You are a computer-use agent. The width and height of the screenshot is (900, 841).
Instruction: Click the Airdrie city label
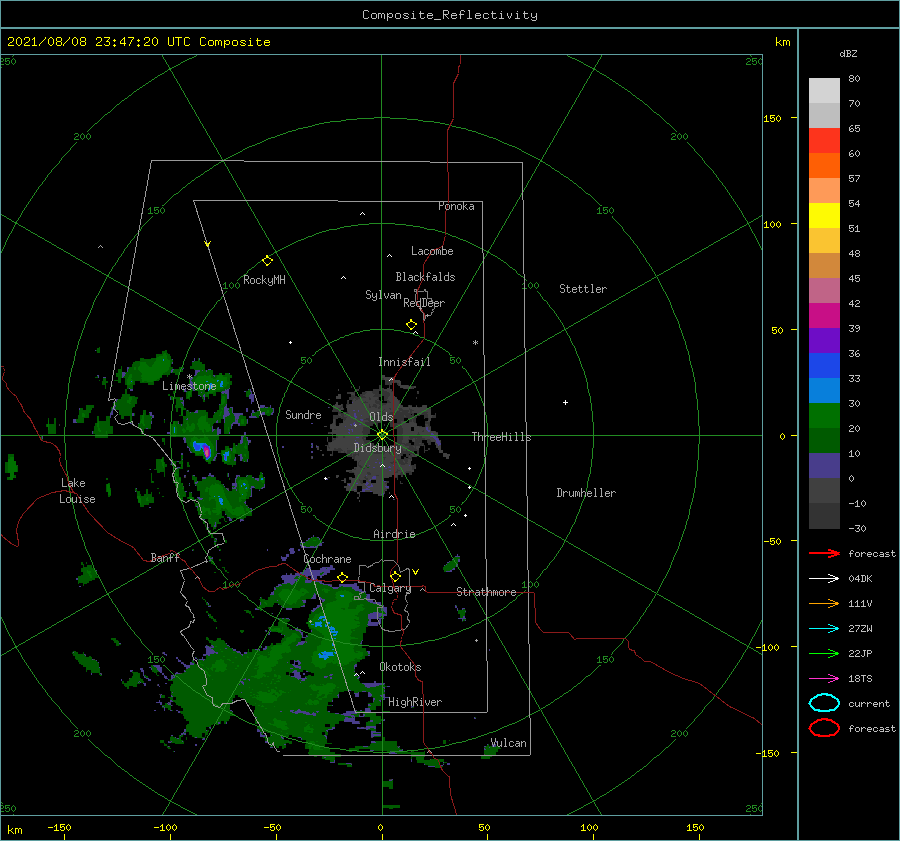coord(394,534)
